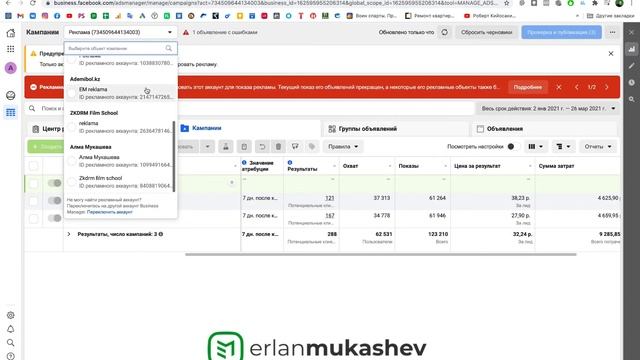This screenshot has height=360, width=640.
Task: Toggle the campaign switch in the 61 264 row
Action: click(54, 200)
